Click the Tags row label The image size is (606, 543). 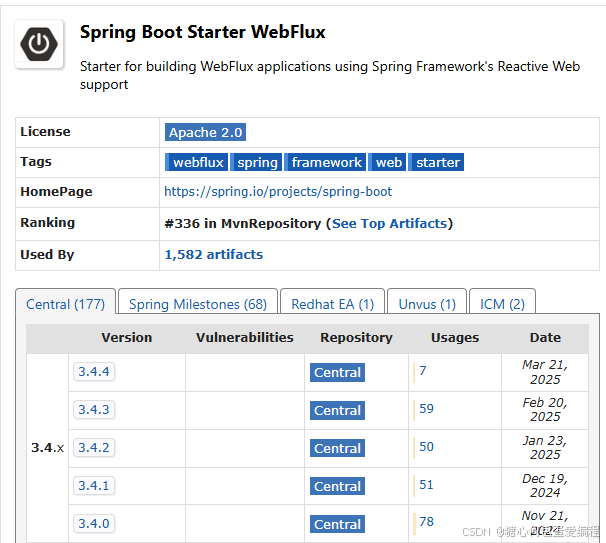[x=36, y=162]
